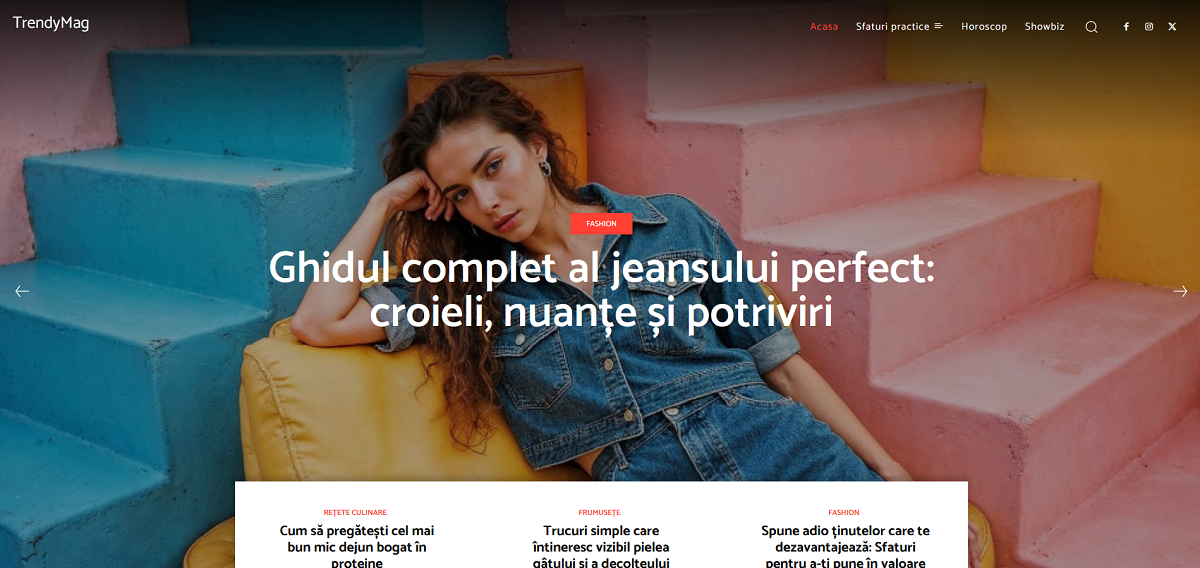
Task: Visit the Facebook social icon
Action: click(x=1126, y=27)
